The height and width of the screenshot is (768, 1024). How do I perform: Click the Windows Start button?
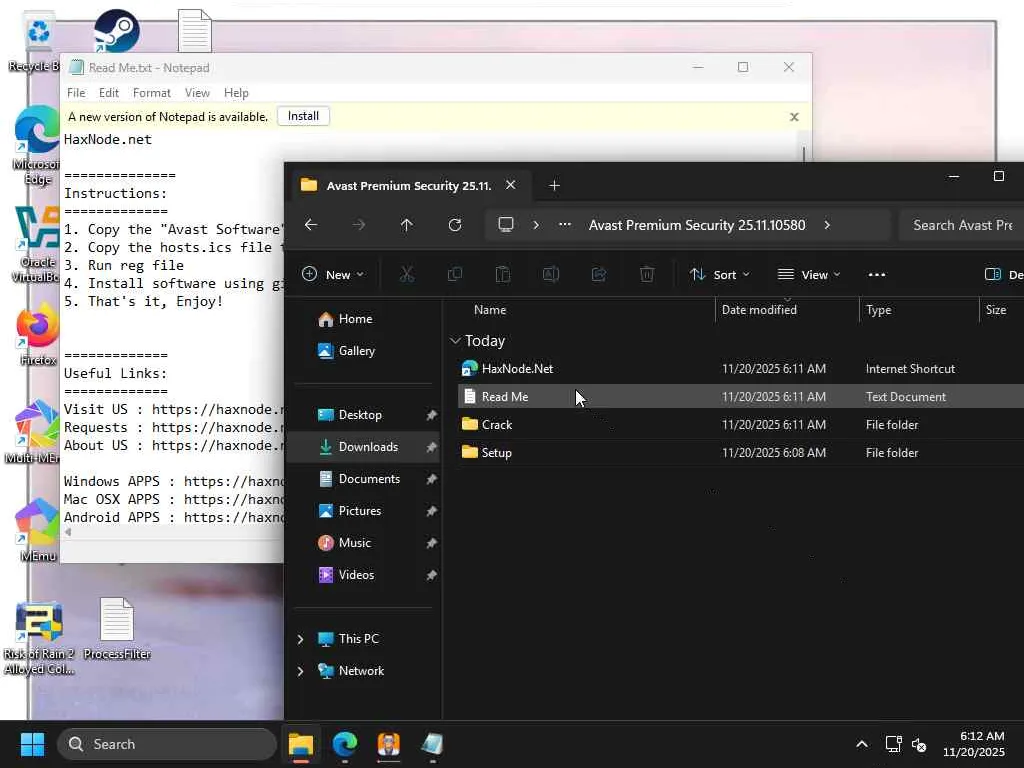click(x=32, y=744)
